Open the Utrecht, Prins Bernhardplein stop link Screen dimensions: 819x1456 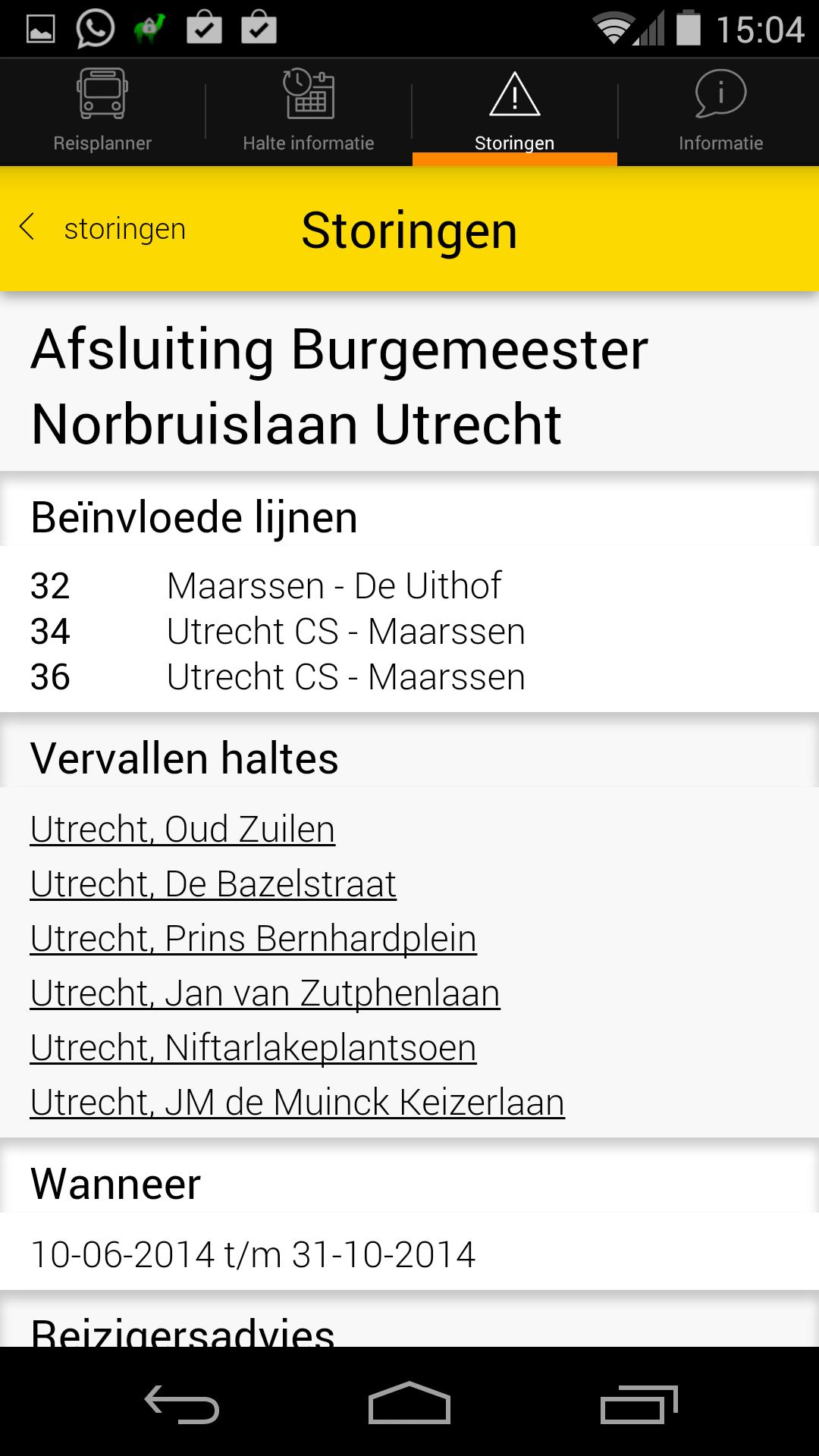(x=253, y=938)
